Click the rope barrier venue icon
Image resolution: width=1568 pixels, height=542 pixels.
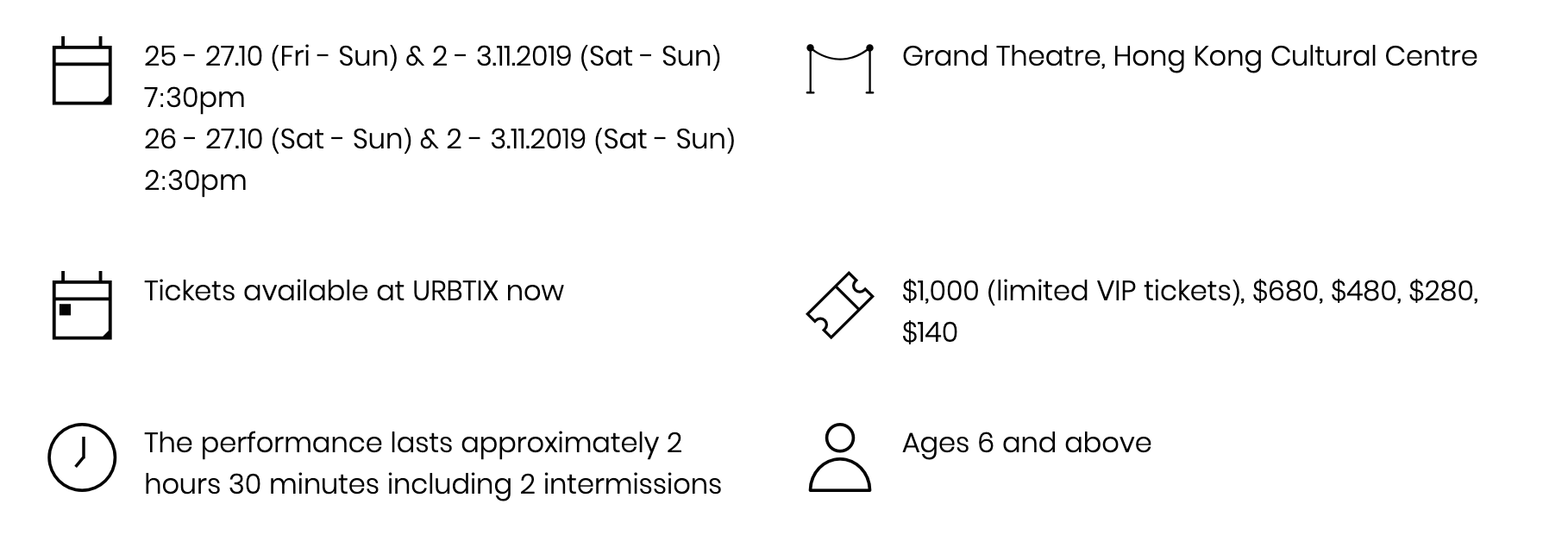[839, 68]
